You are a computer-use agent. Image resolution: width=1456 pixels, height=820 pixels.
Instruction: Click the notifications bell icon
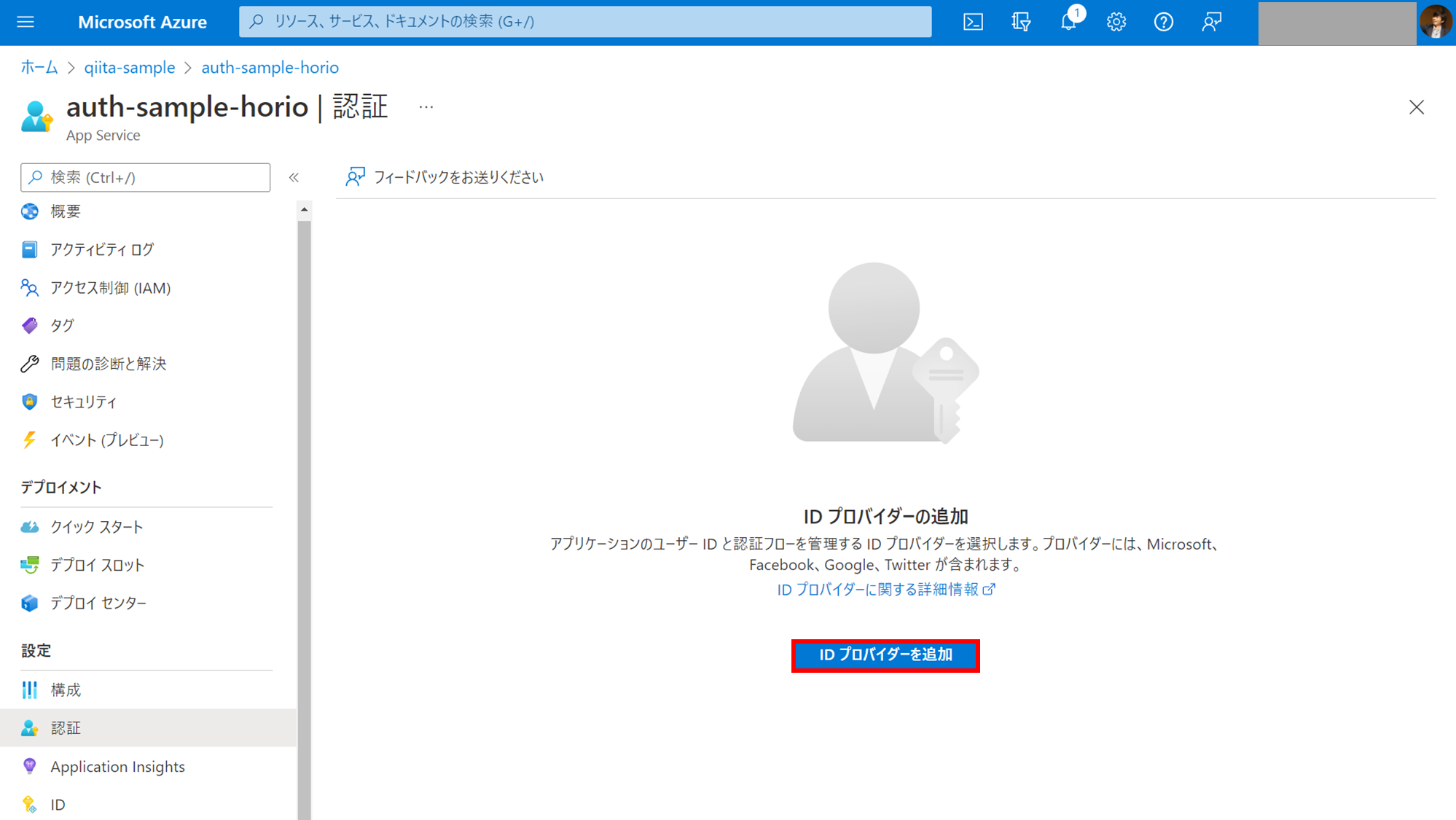tap(1068, 22)
